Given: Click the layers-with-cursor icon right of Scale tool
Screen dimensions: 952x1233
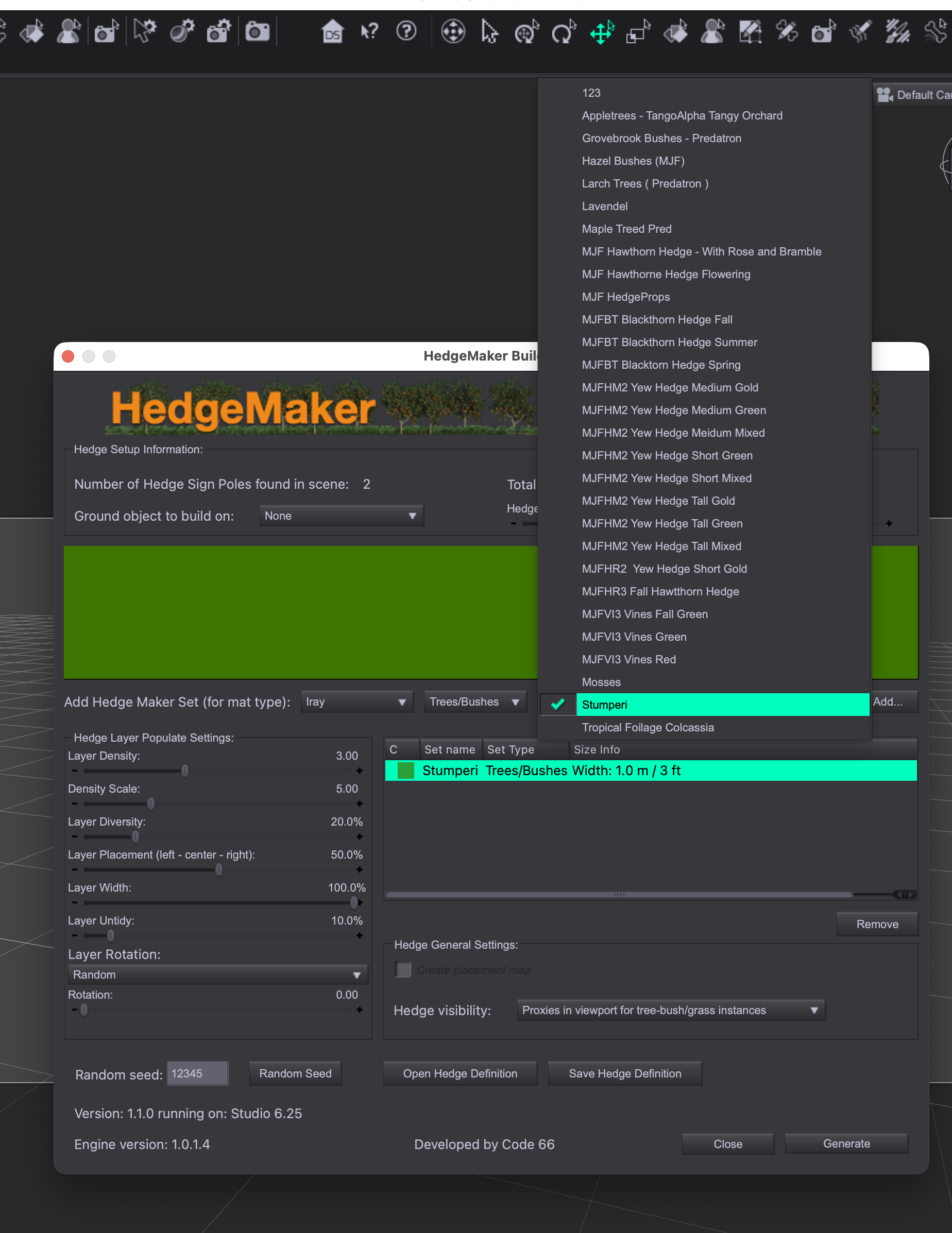Looking at the screenshot, I should pyautogui.click(x=676, y=31).
